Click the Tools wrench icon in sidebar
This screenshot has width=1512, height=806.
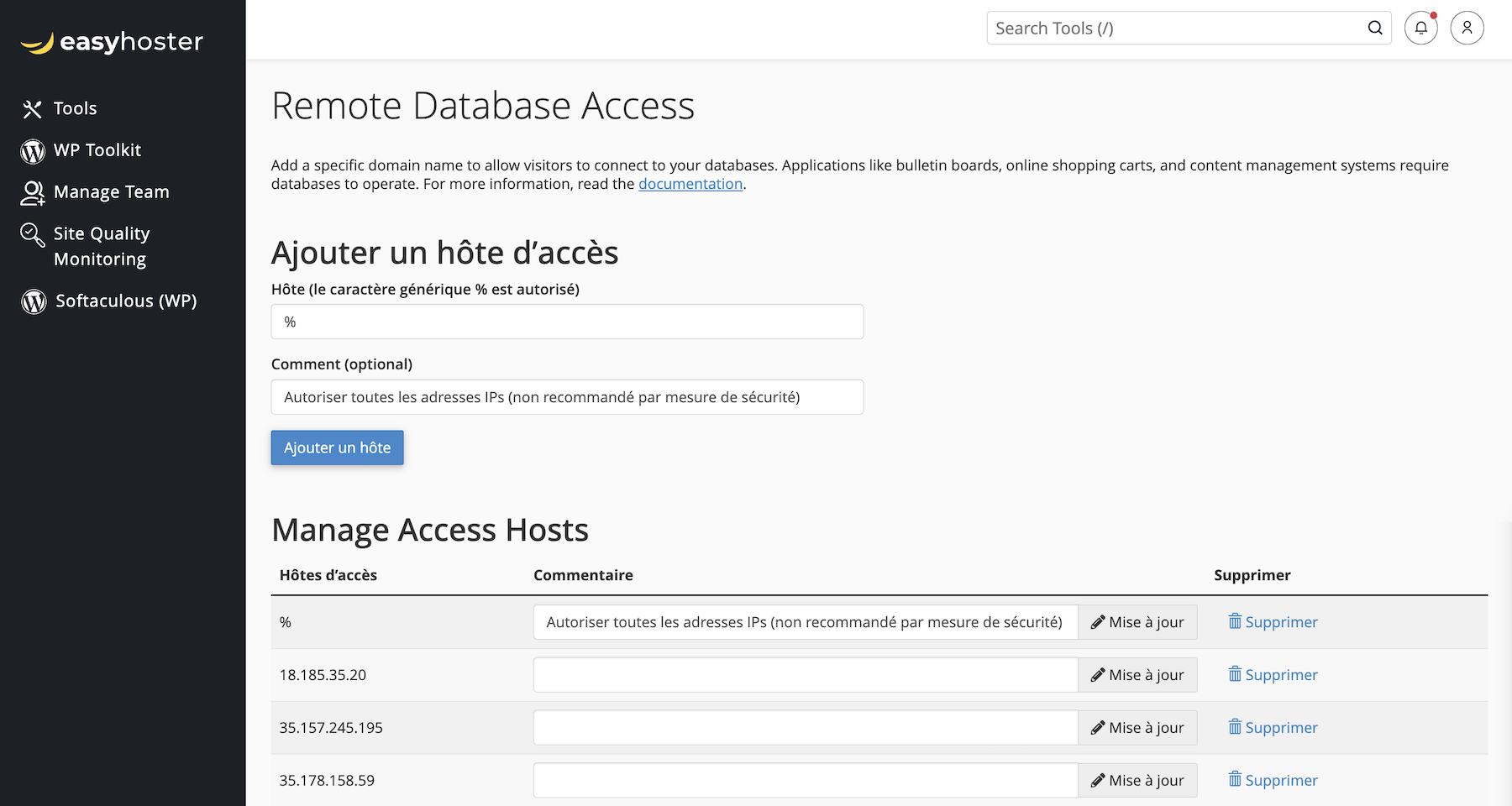[32, 109]
